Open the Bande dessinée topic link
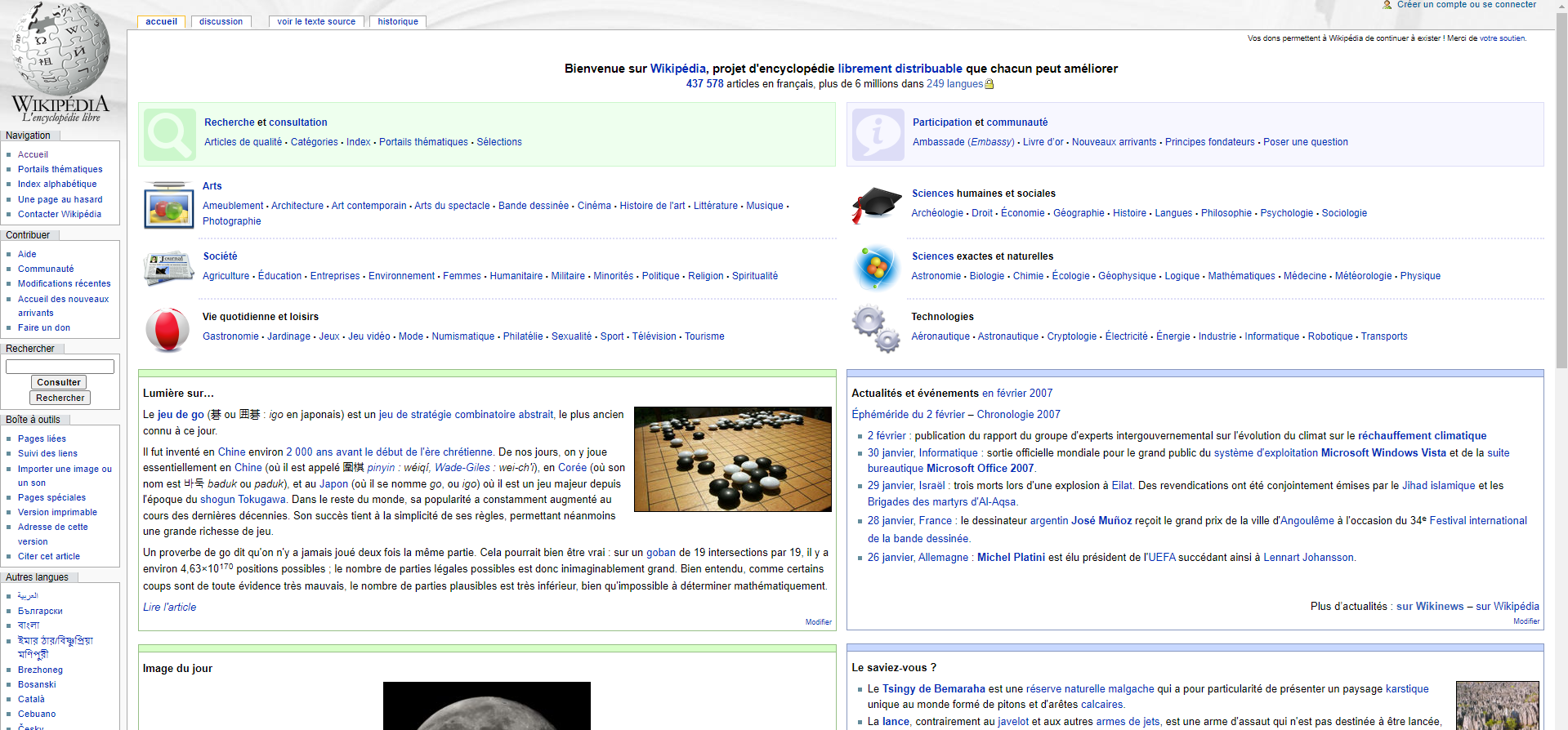 [x=534, y=206]
